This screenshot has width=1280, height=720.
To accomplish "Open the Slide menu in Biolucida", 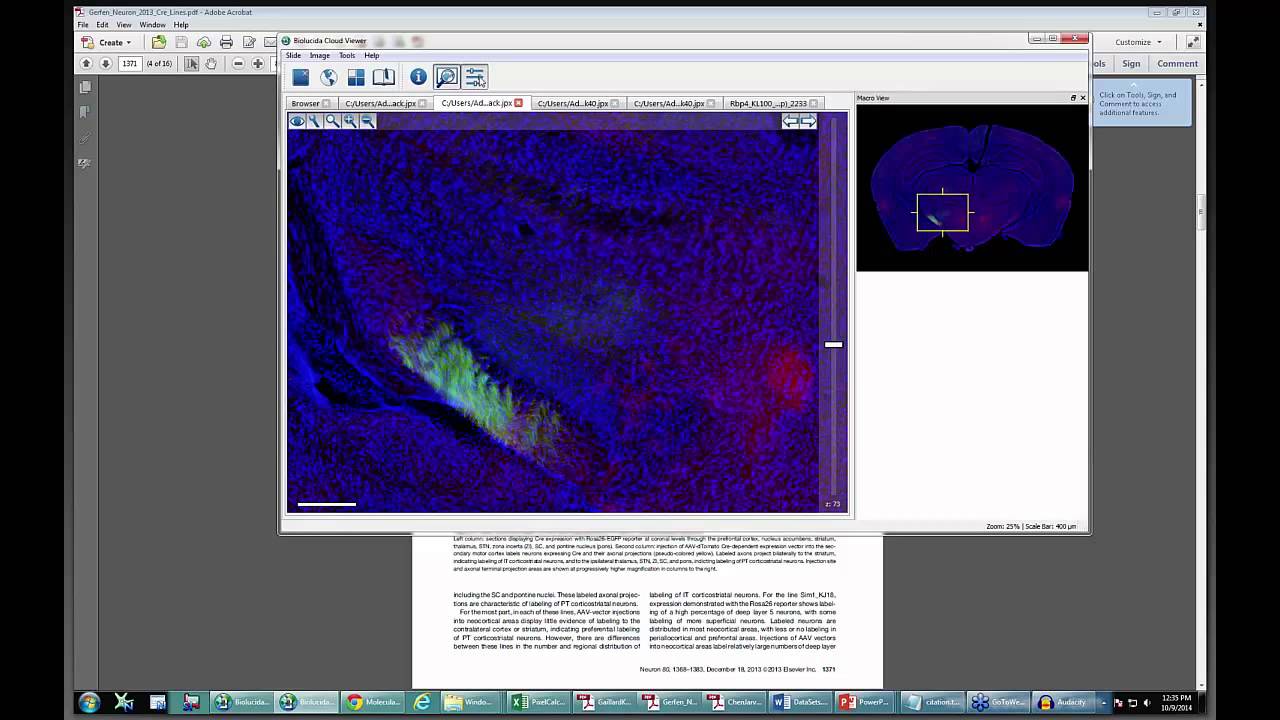I will [293, 56].
